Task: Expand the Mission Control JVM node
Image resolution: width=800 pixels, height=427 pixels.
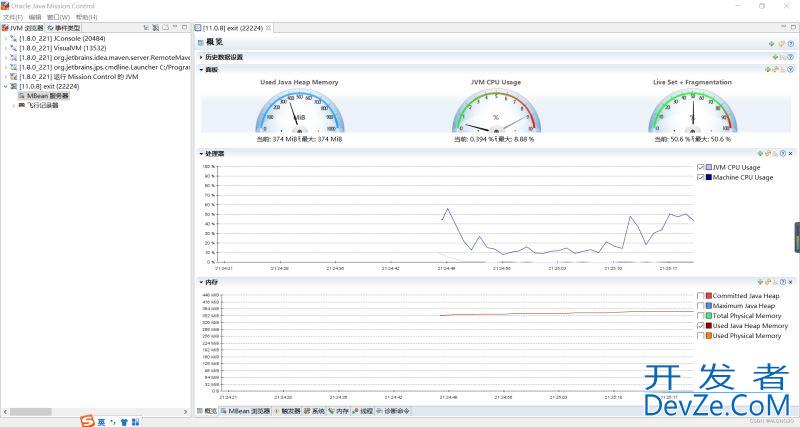Action: 6,77
